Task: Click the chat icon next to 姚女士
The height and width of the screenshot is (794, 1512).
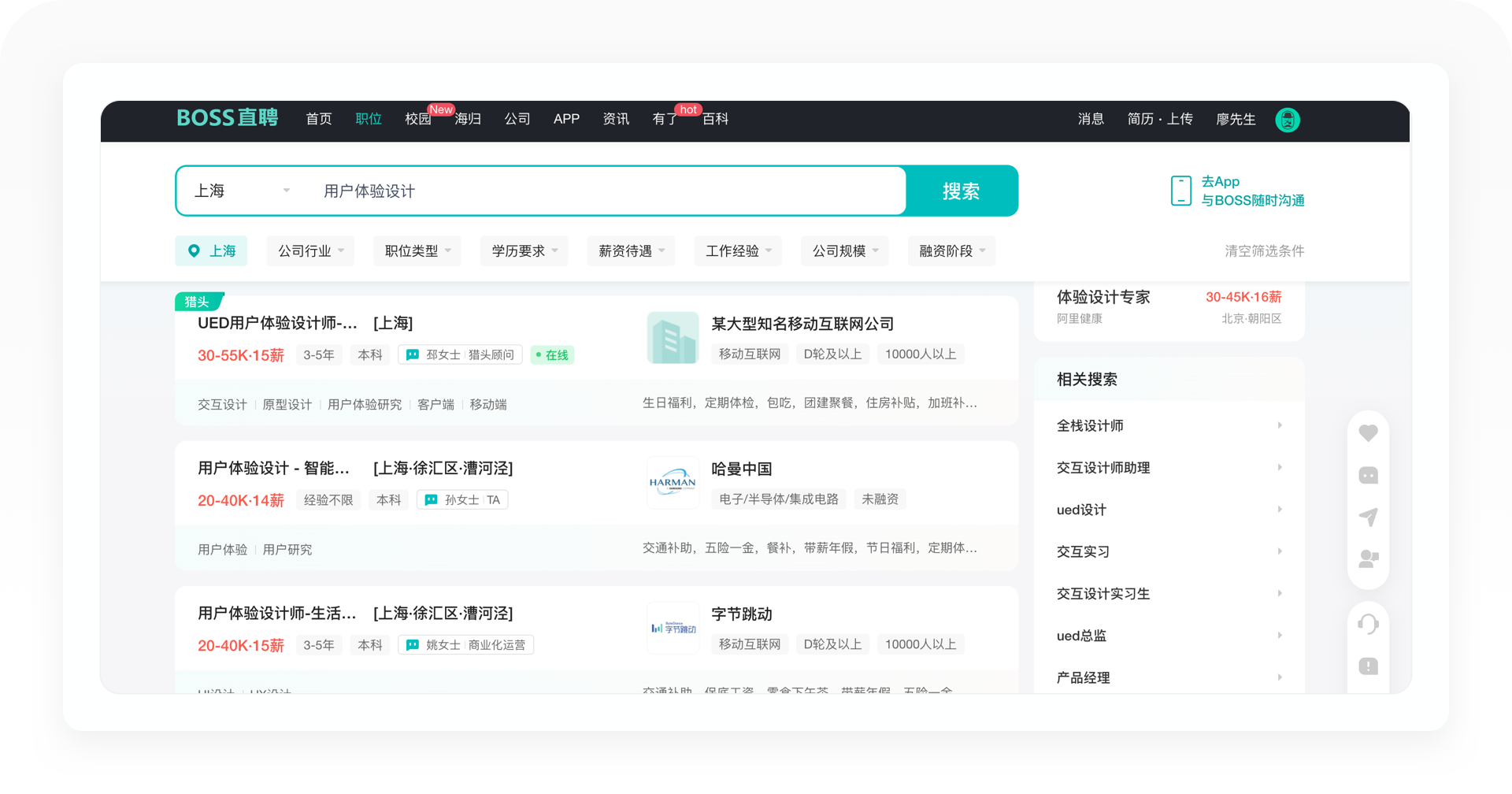Action: click(x=412, y=645)
